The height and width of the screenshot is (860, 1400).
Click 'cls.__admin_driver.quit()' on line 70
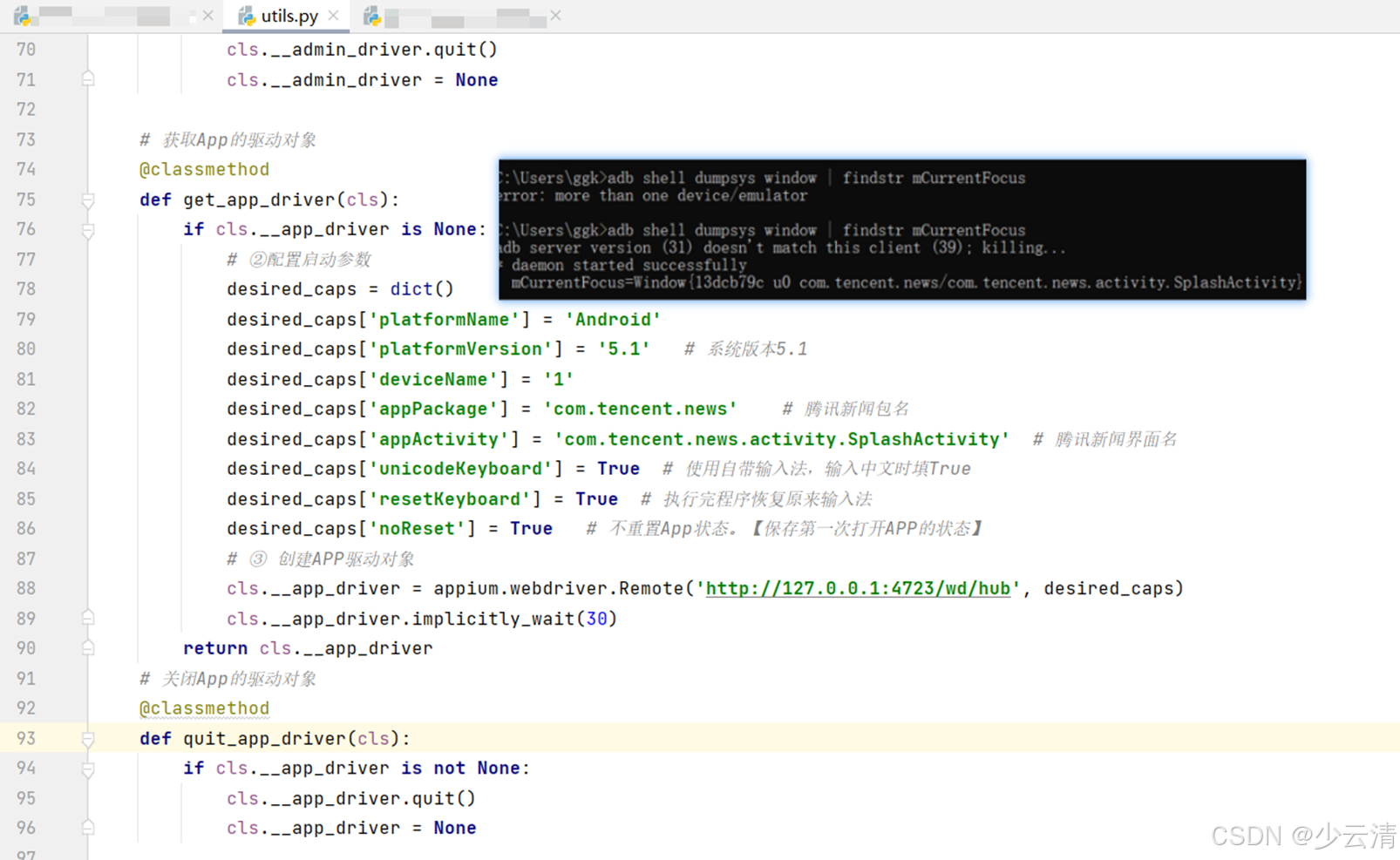pos(362,50)
